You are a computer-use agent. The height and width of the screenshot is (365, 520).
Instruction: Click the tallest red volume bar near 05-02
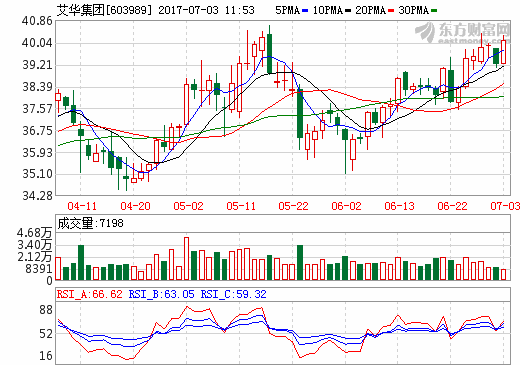point(187,258)
